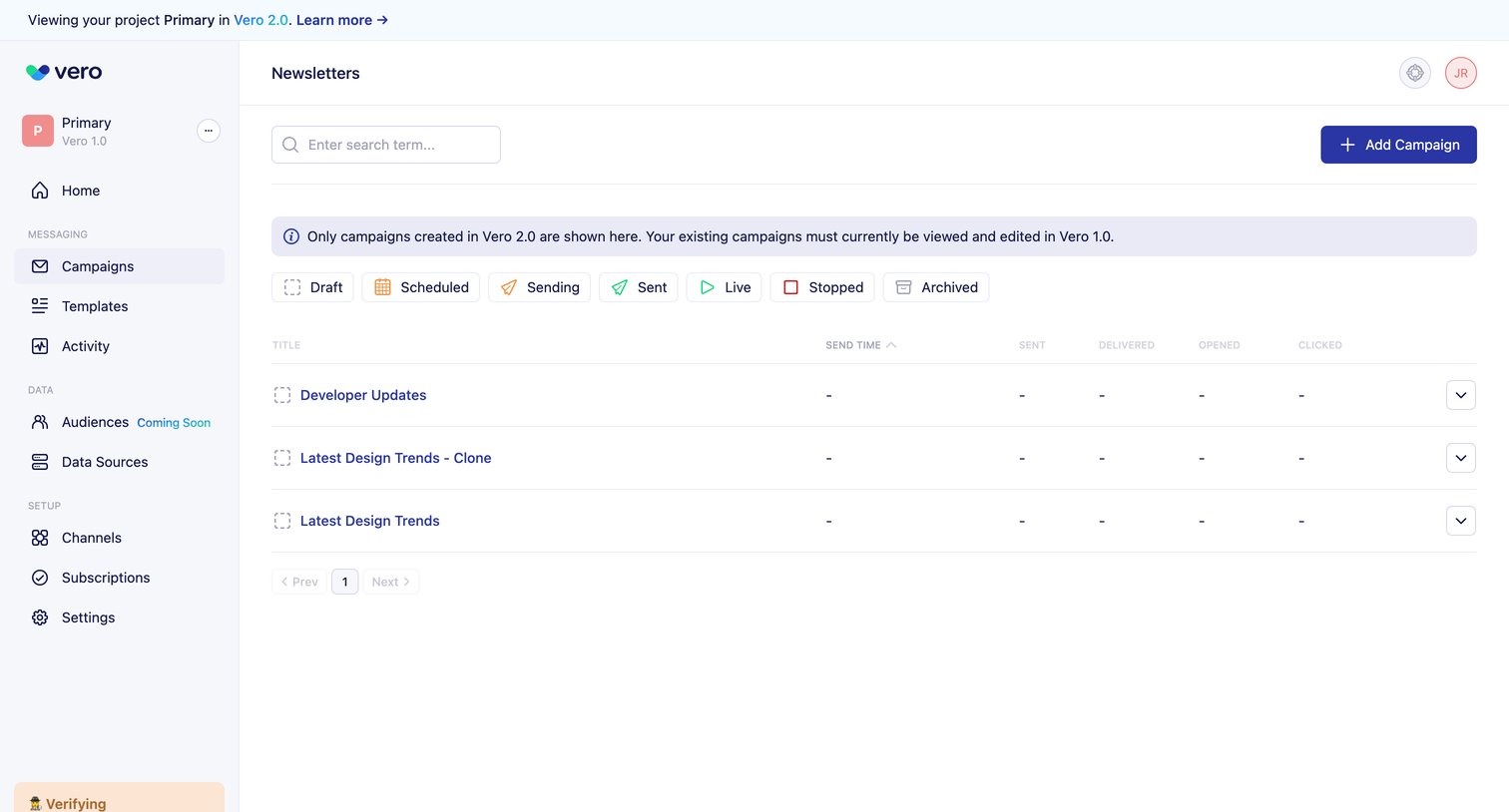Click the info icon in the banner
Viewport: 1509px width, 812px height.
pyautogui.click(x=291, y=236)
